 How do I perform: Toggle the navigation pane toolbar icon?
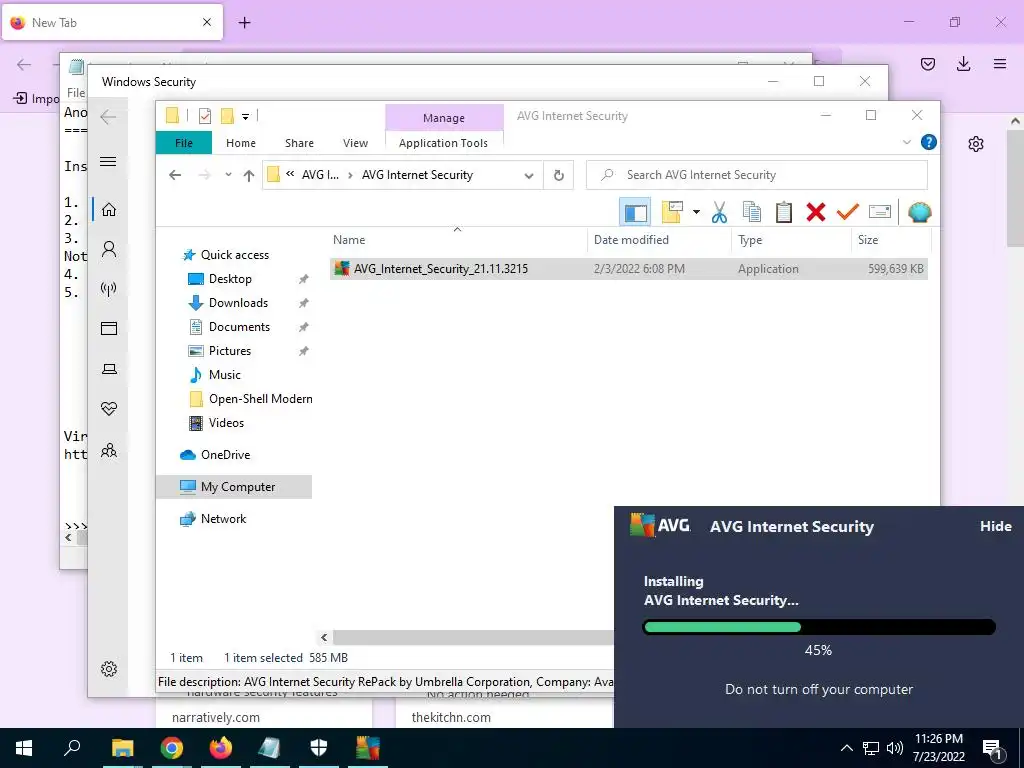click(x=635, y=212)
